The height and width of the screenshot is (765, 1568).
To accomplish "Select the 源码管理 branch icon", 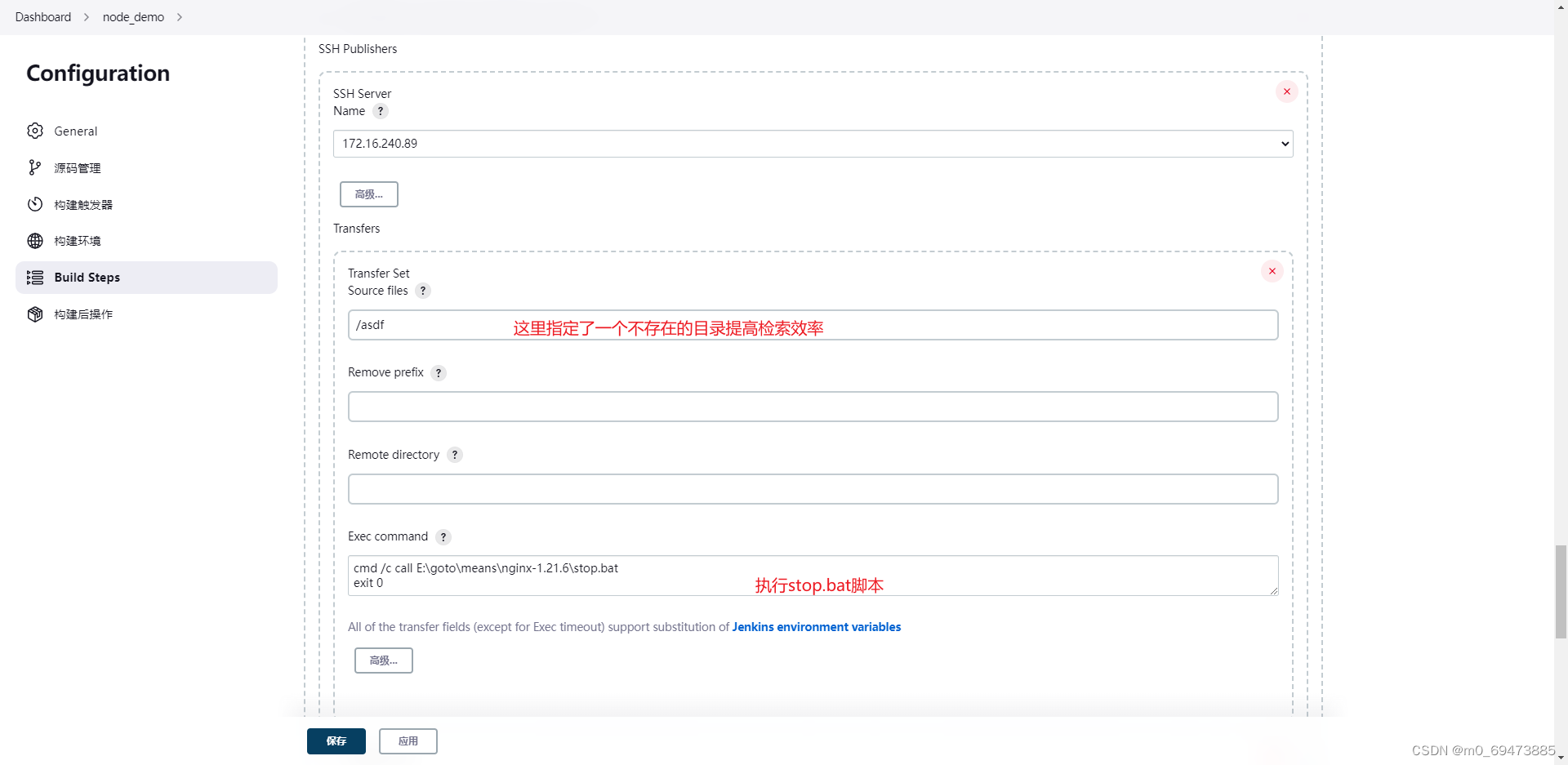I will point(34,167).
